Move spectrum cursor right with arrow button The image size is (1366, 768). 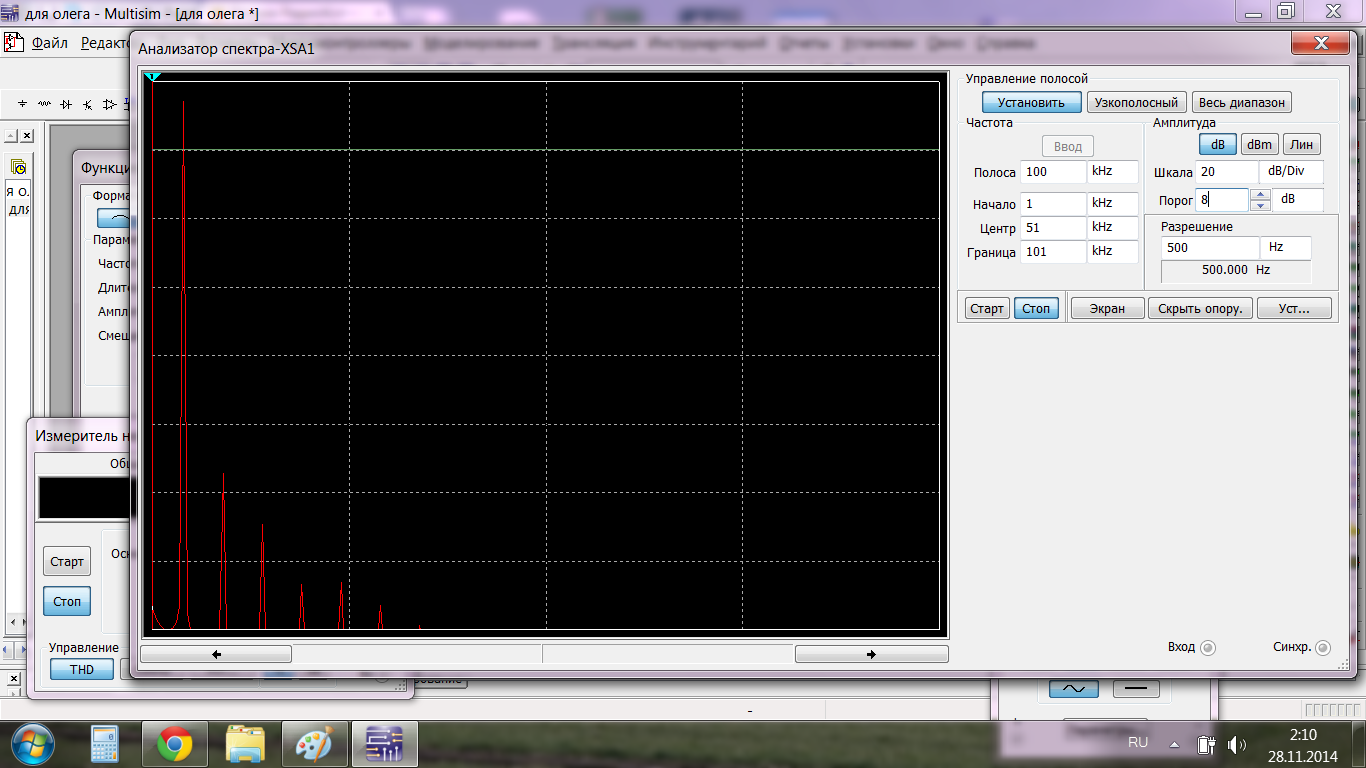(x=871, y=654)
